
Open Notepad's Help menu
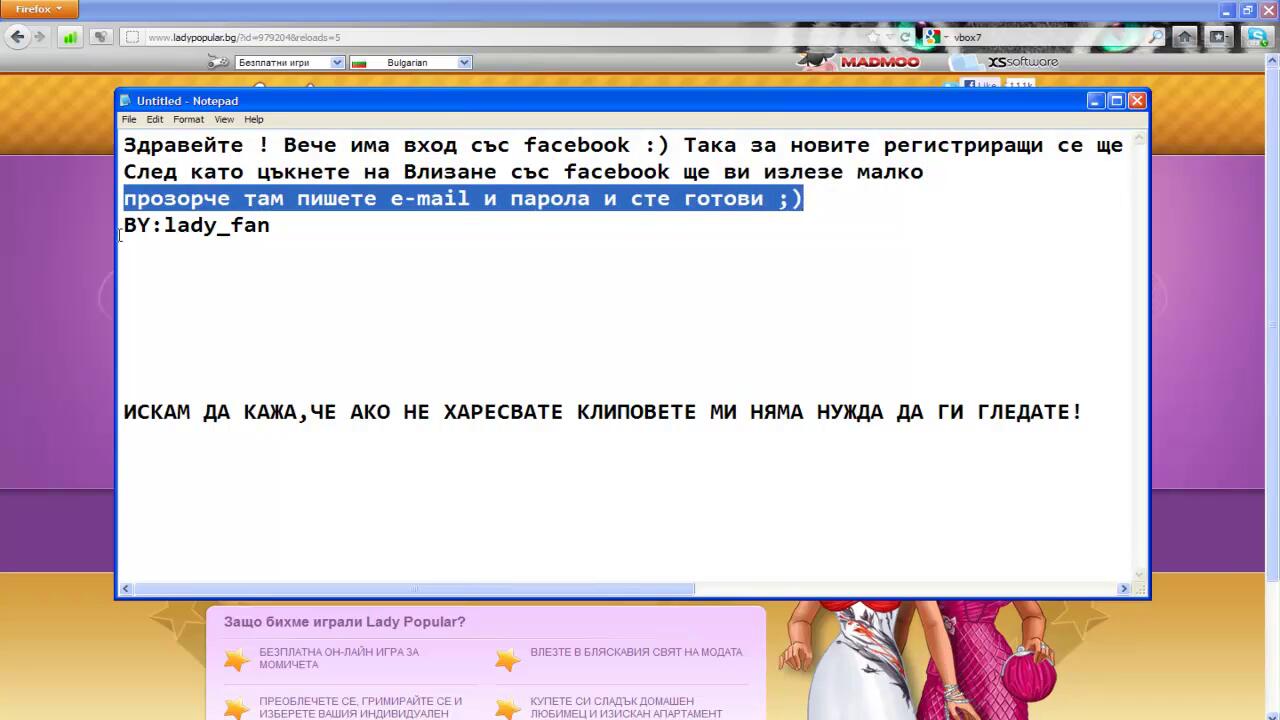[x=254, y=119]
